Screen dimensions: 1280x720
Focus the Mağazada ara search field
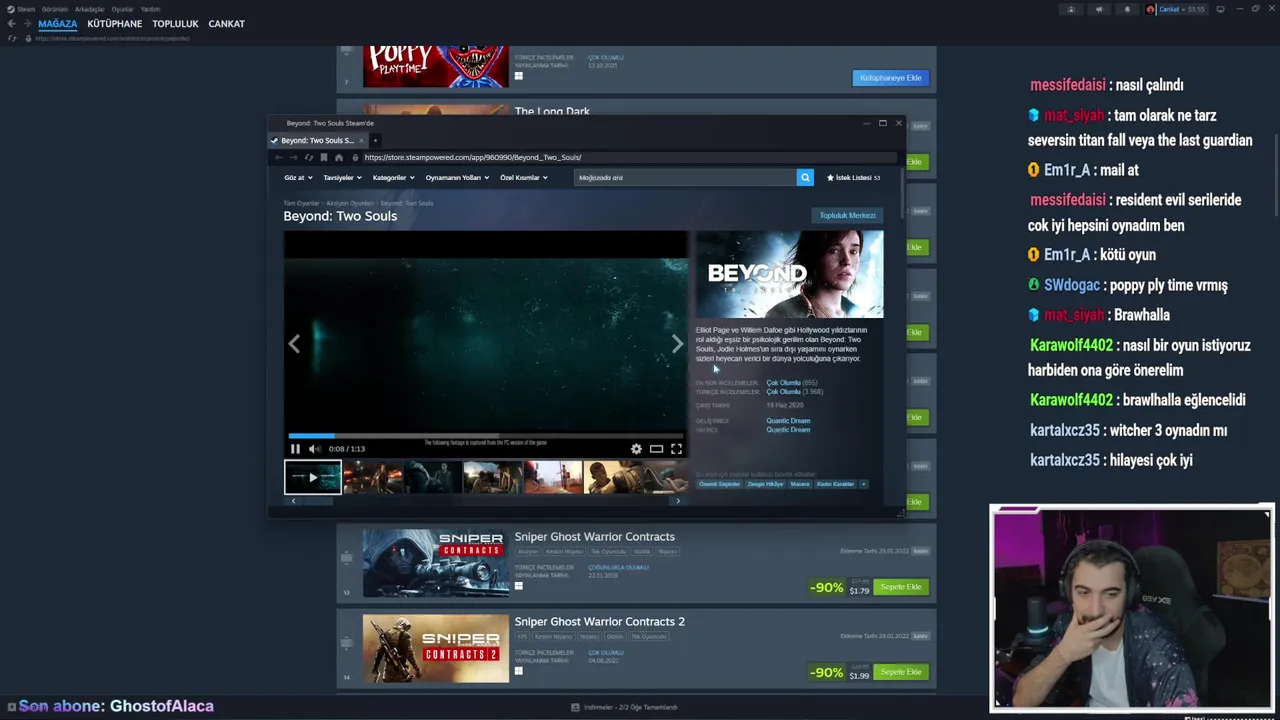pos(685,177)
